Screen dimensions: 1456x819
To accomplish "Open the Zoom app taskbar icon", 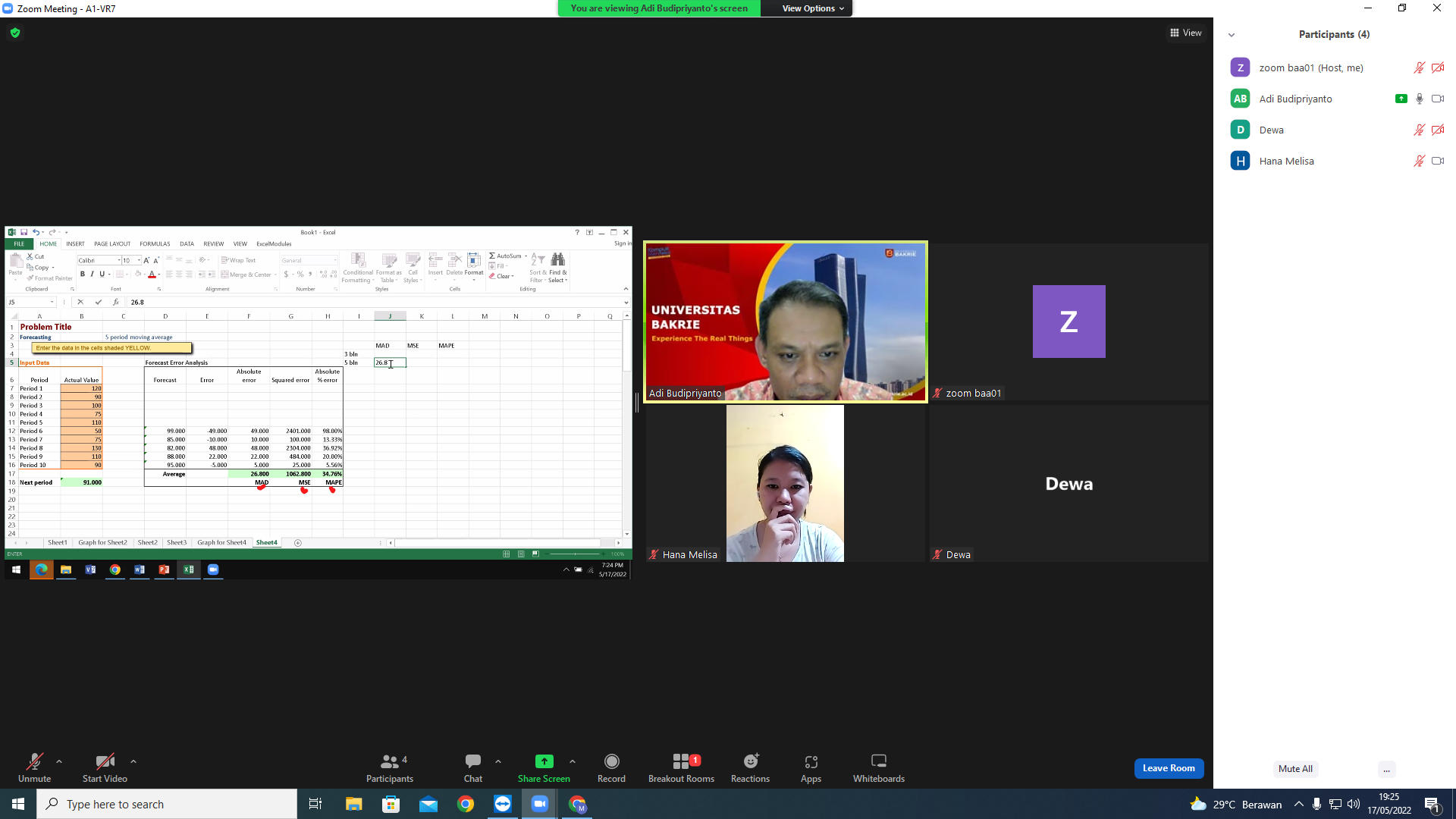I will pos(540,804).
